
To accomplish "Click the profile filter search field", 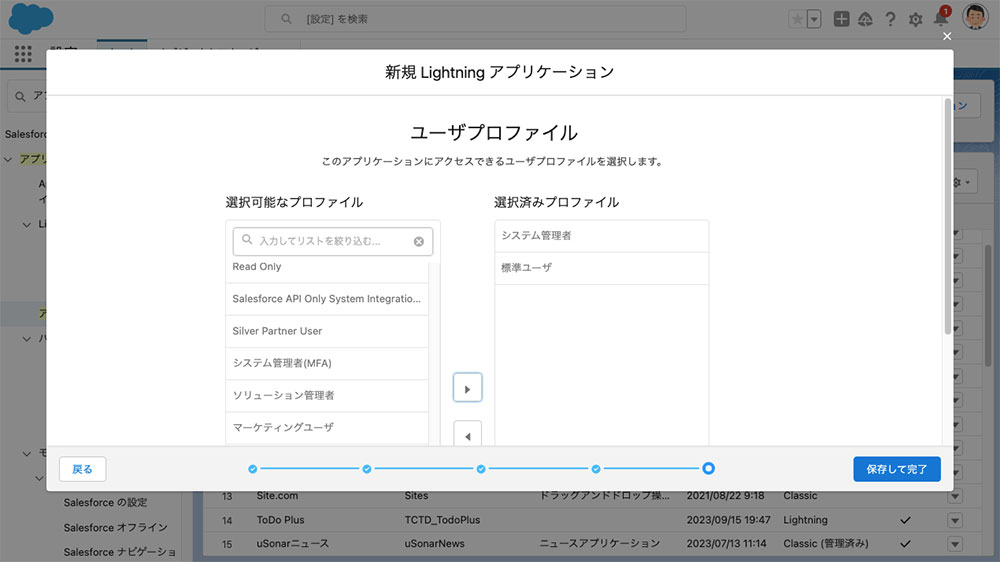I will pyautogui.click(x=332, y=241).
